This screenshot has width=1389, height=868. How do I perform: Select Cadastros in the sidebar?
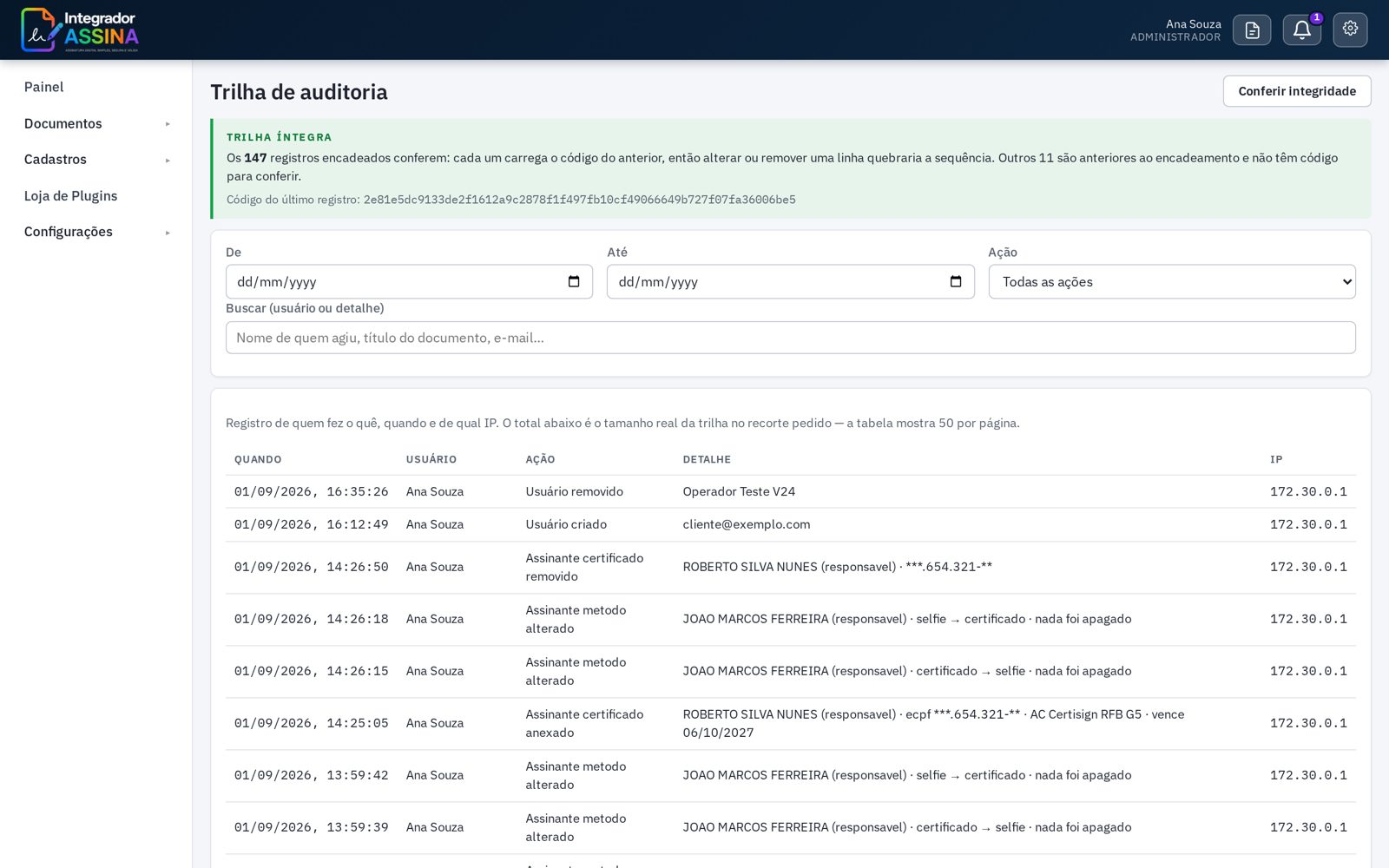tap(56, 160)
